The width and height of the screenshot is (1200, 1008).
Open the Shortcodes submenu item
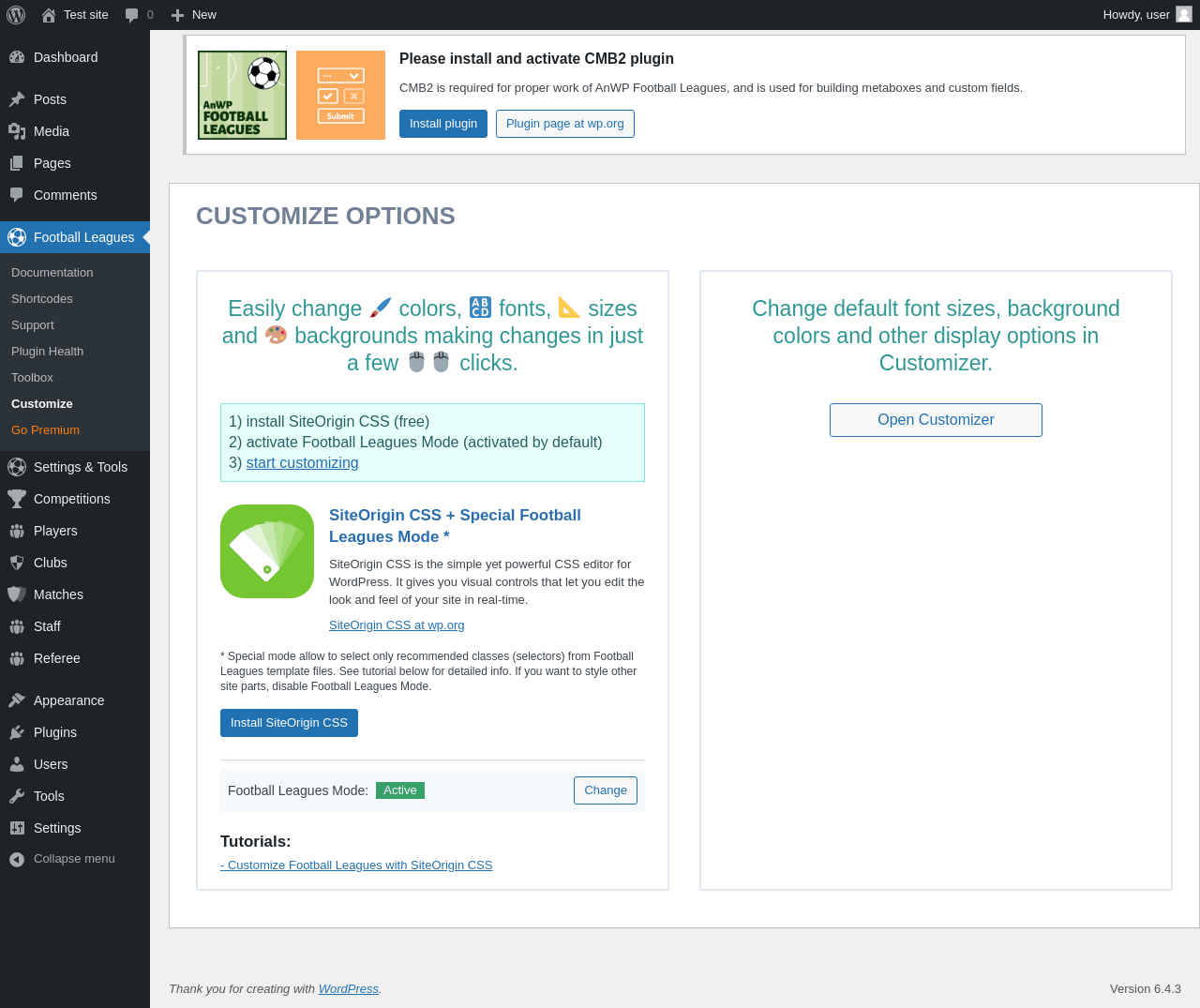(x=42, y=299)
